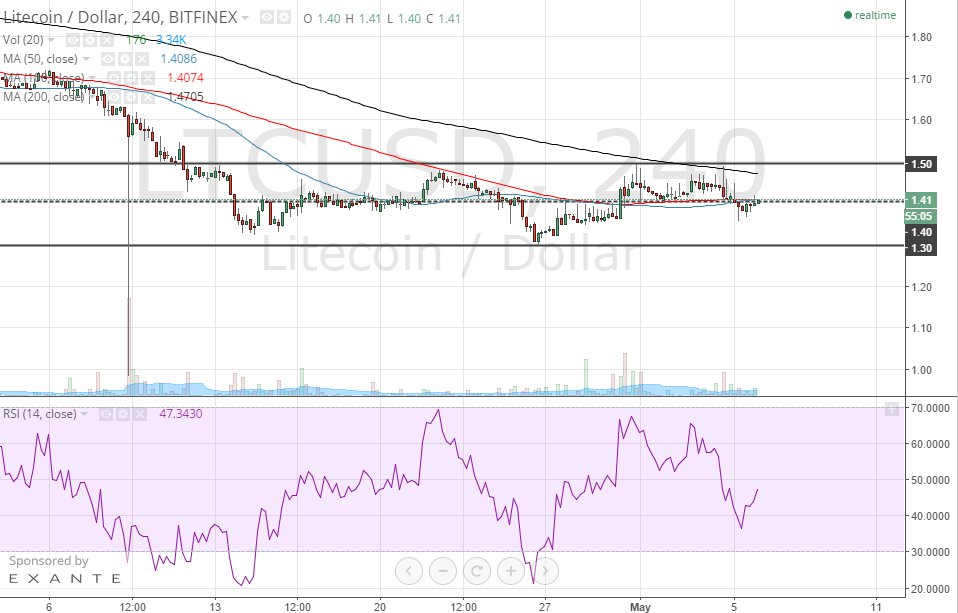Click the MA (50, close) legend label
Screen dimensions: 958x613
40,59
